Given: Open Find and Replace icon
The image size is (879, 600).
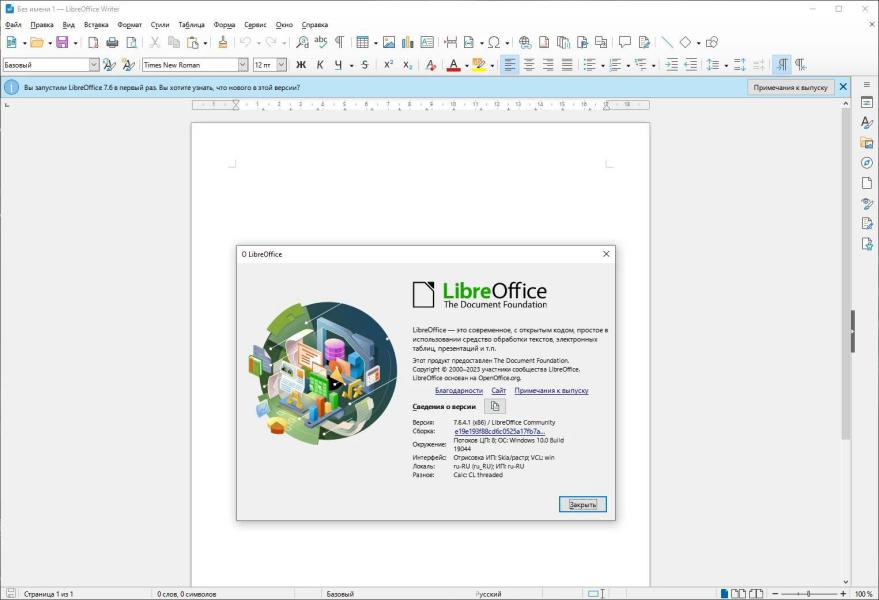Looking at the screenshot, I should pyautogui.click(x=302, y=42).
